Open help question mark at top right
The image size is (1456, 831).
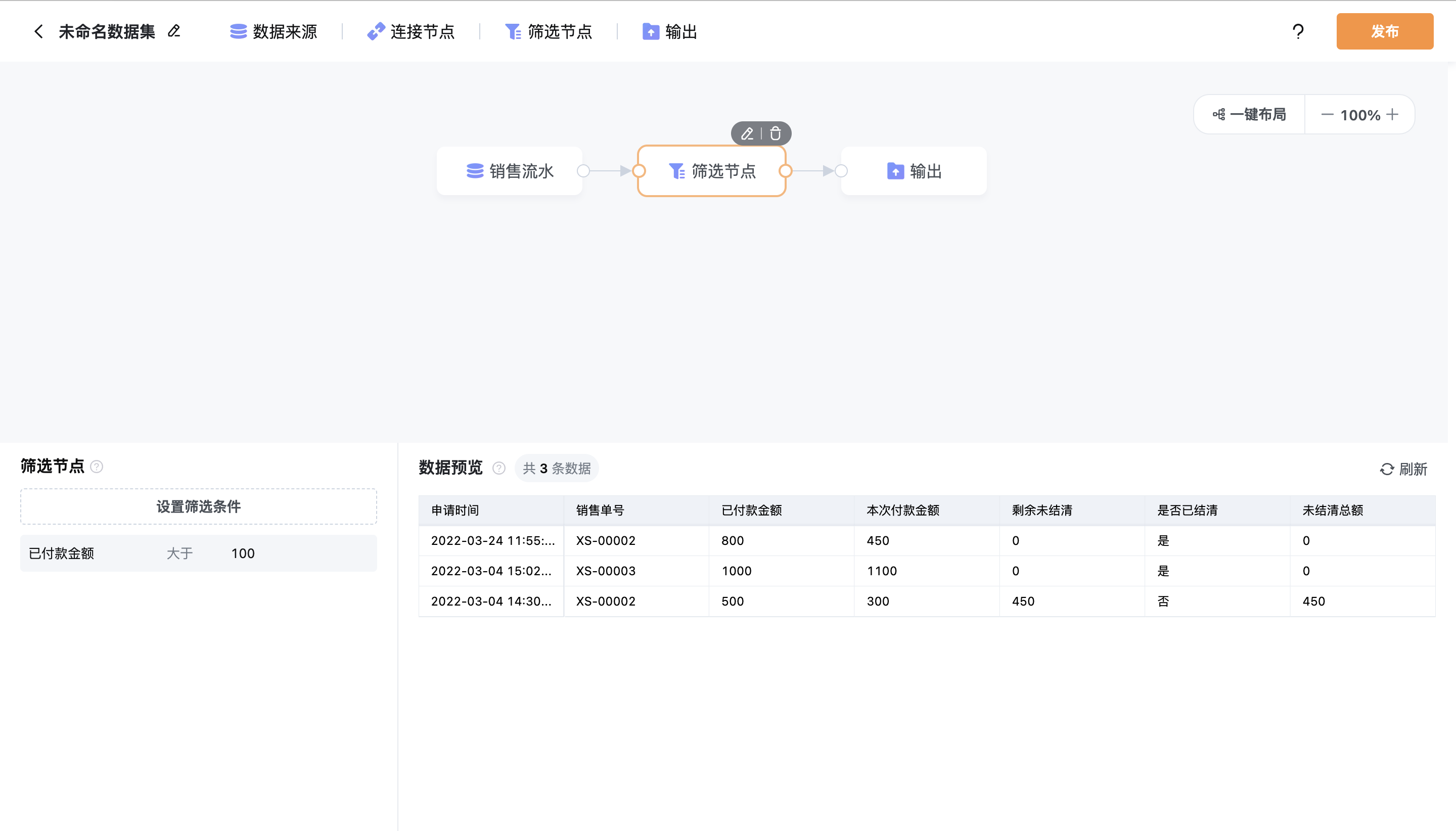pyautogui.click(x=1298, y=31)
